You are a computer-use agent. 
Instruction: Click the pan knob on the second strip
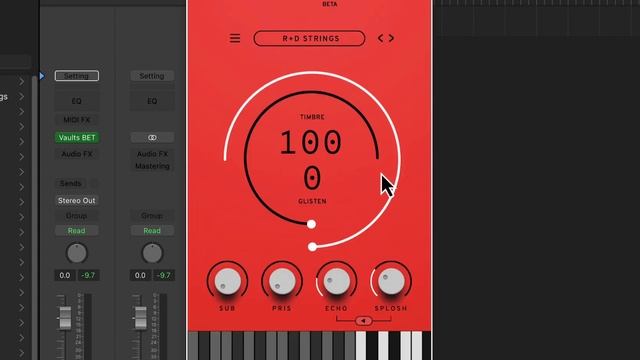[x=152, y=253]
